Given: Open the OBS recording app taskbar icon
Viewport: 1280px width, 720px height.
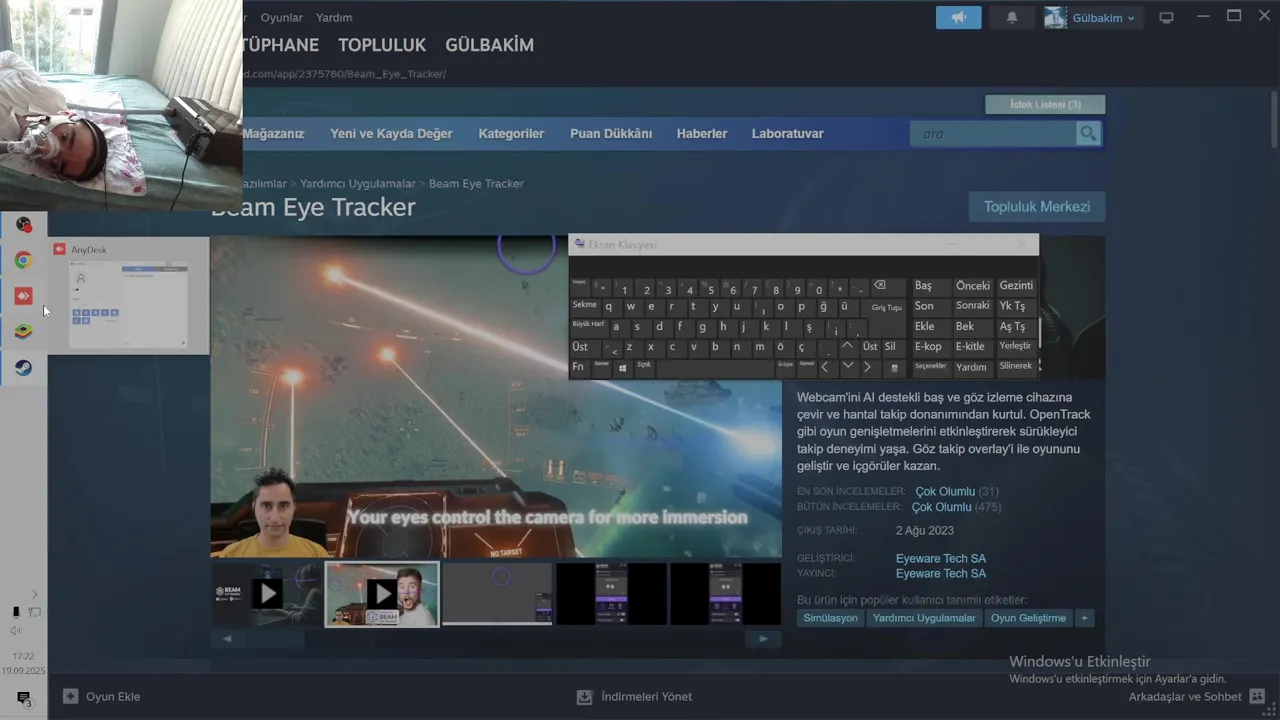Looking at the screenshot, I should pyautogui.click(x=23, y=225).
